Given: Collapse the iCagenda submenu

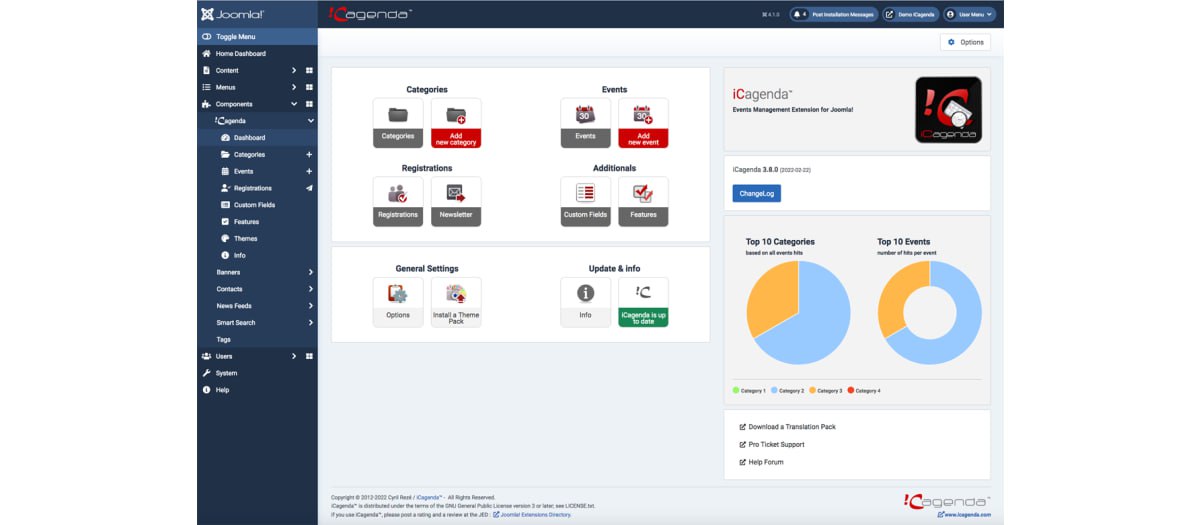Looking at the screenshot, I should click(x=310, y=121).
